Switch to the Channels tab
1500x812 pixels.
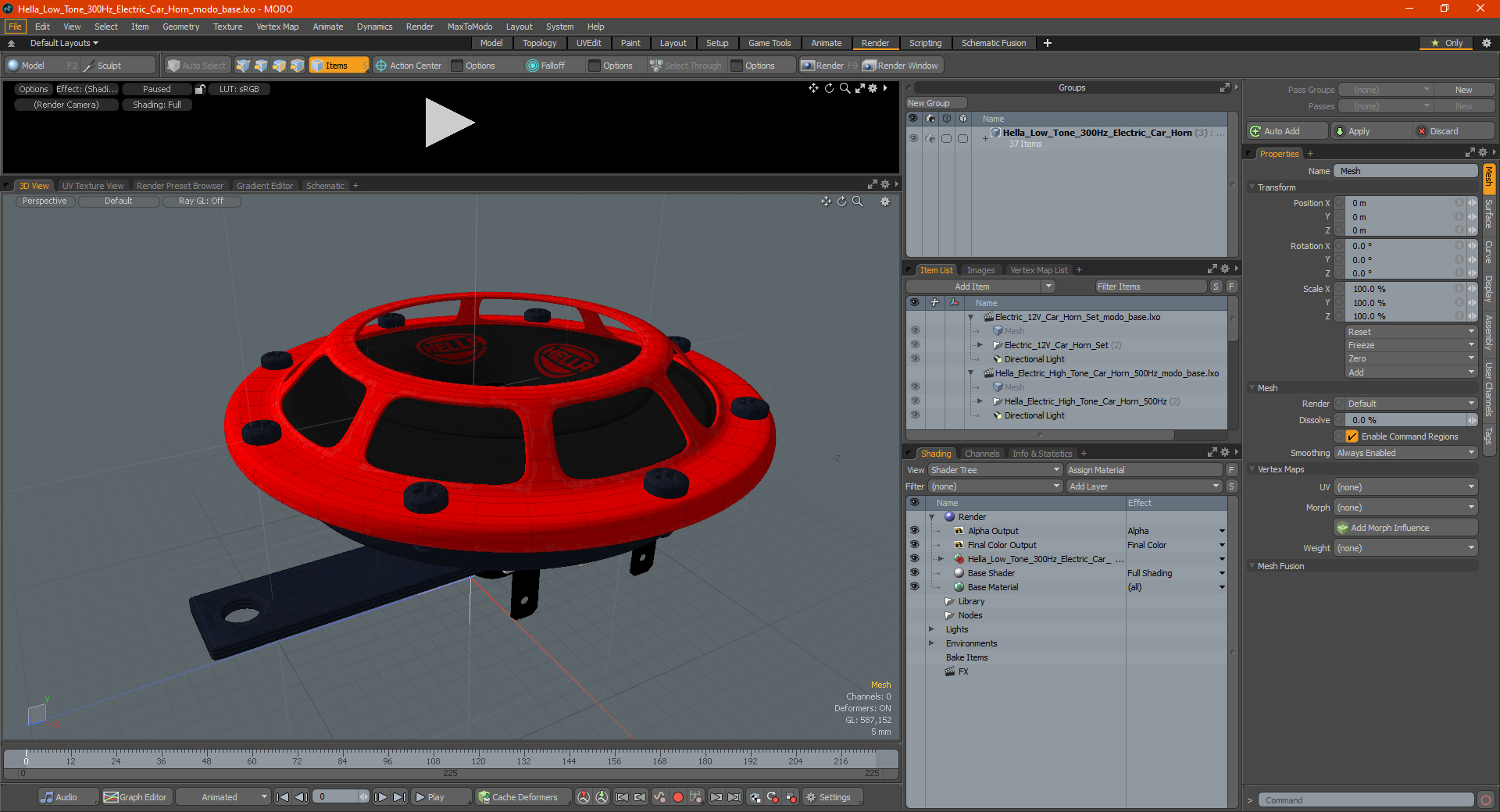coord(981,454)
